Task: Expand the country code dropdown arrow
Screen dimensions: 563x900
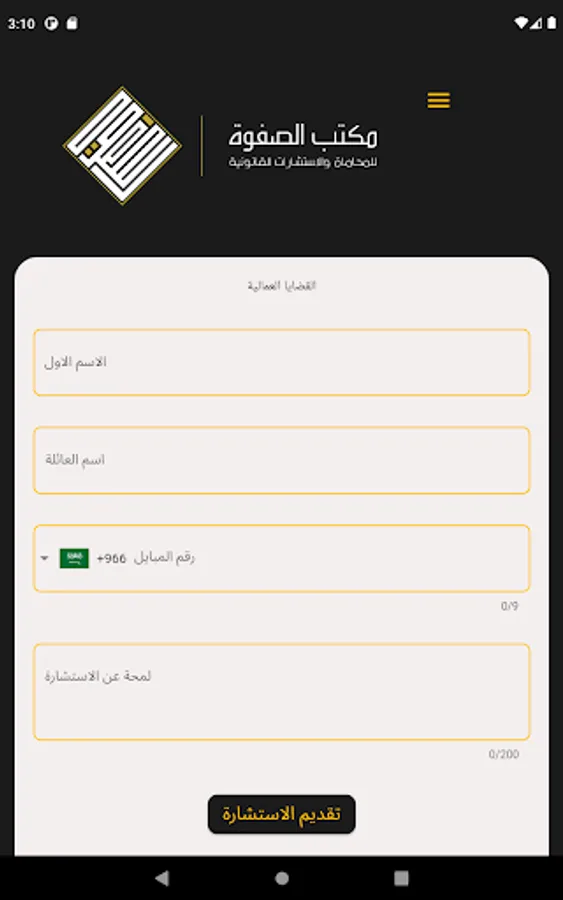Action: point(45,558)
